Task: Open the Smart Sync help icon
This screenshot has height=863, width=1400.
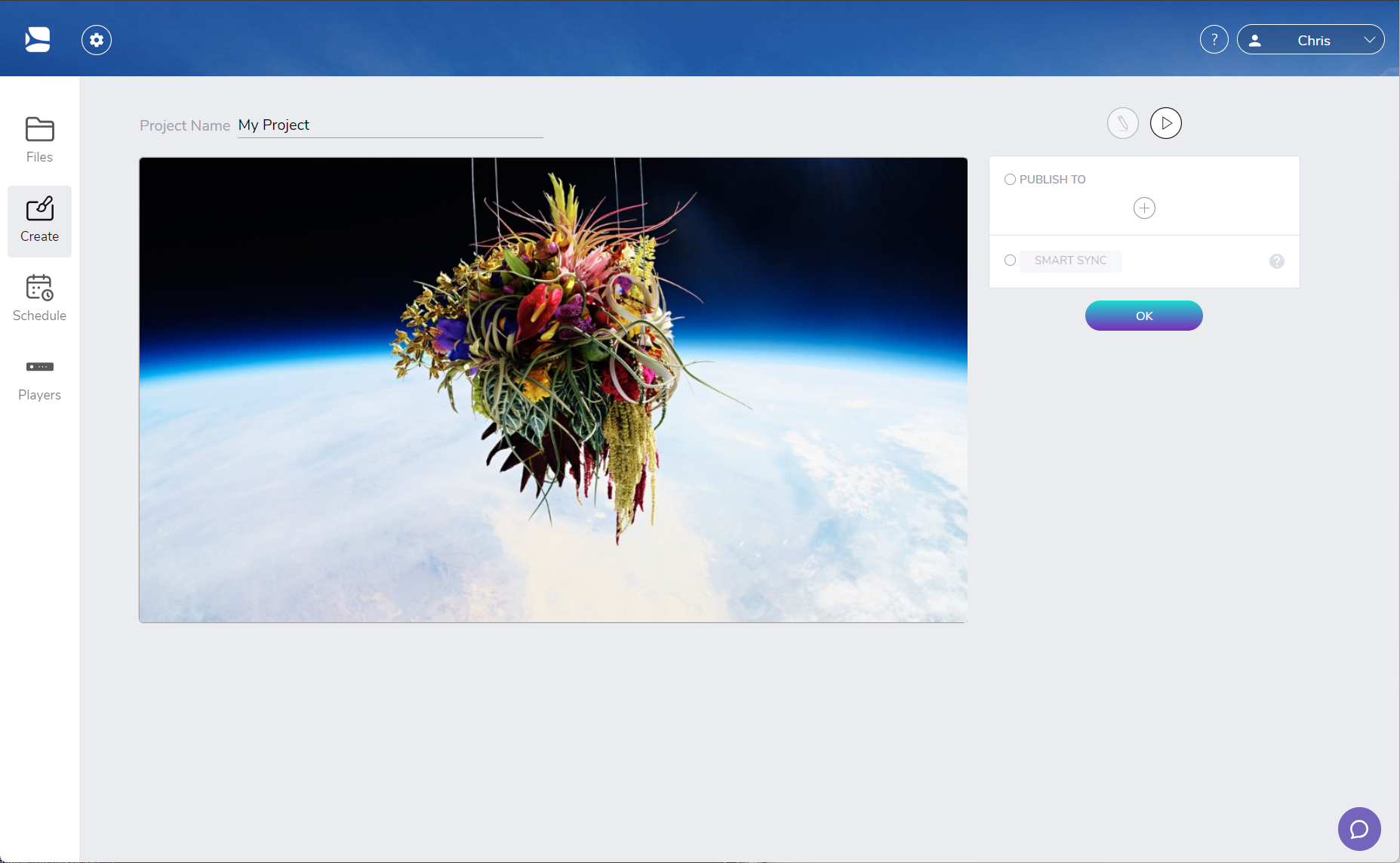Action: pyautogui.click(x=1276, y=261)
